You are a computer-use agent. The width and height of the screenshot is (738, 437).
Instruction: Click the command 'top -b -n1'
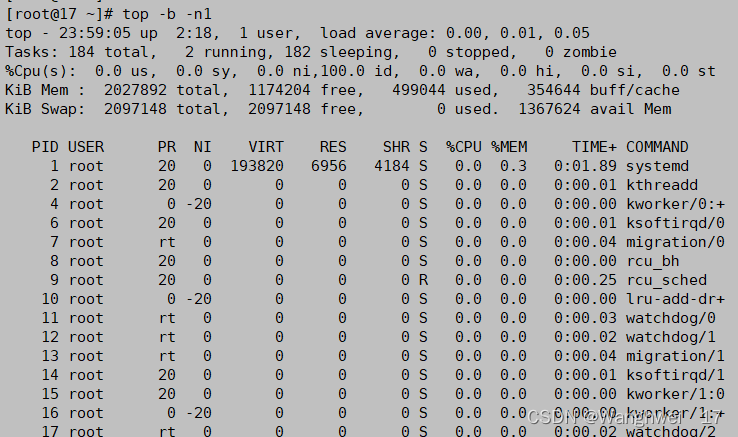pyautogui.click(x=167, y=14)
